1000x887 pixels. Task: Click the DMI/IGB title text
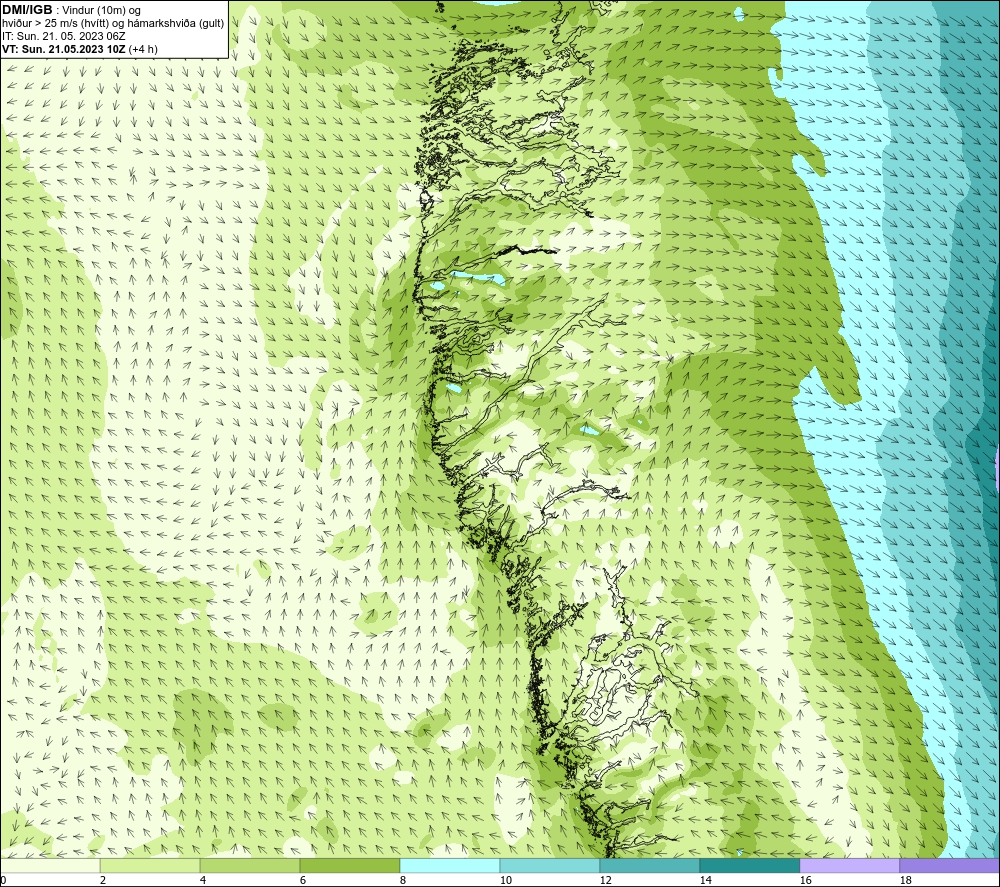[x=27, y=10]
